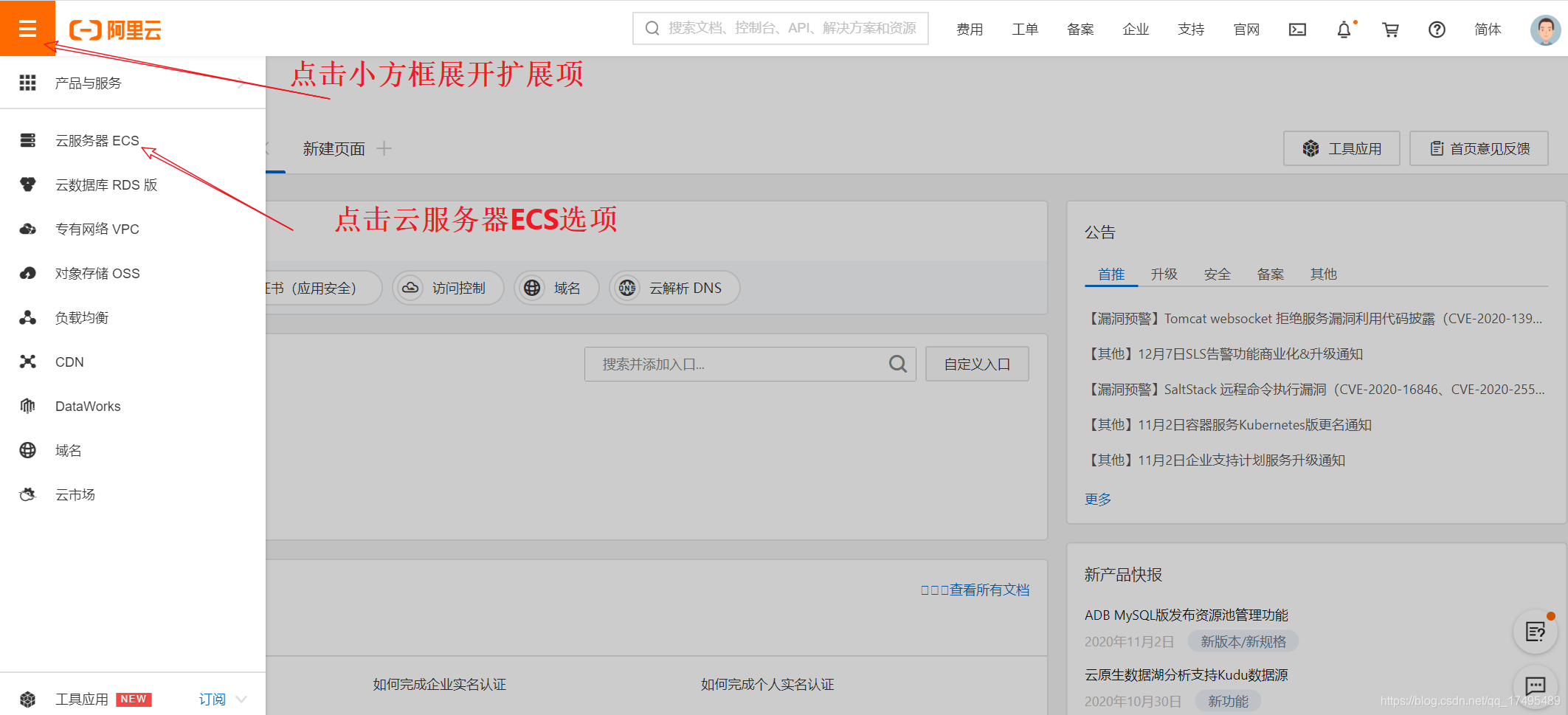The image size is (1568, 715).
Task: Click the VPC cloud icon in sidebar
Action: click(x=27, y=229)
